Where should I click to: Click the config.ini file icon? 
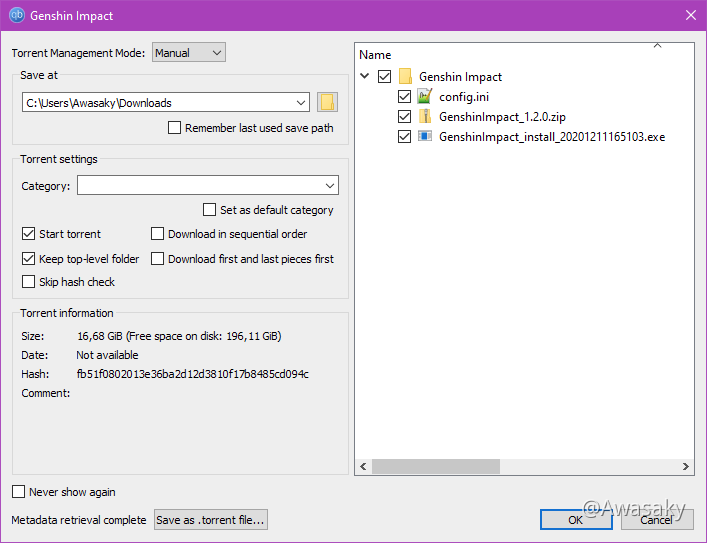click(425, 97)
